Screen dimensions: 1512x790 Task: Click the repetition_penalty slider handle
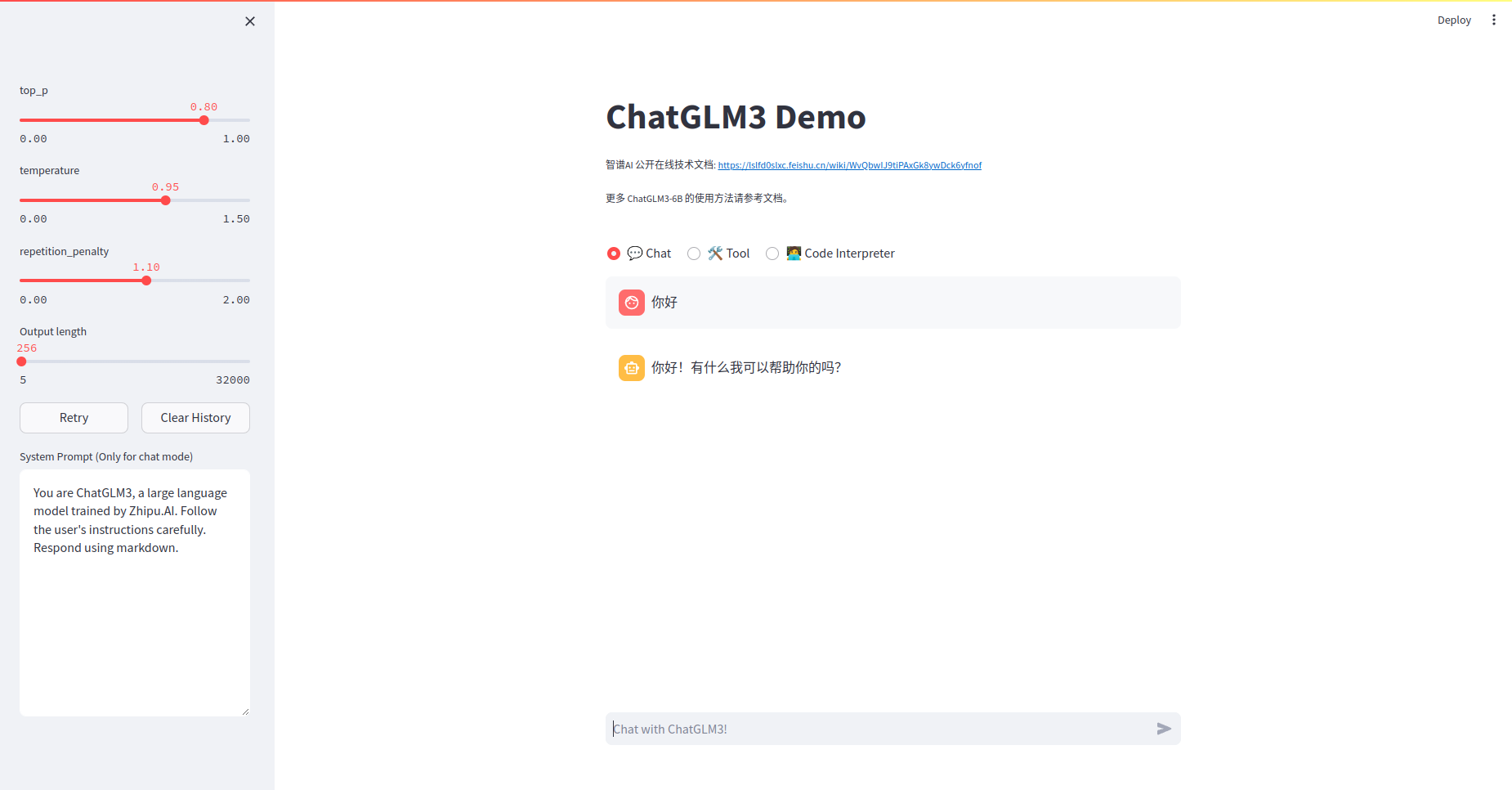click(x=146, y=281)
